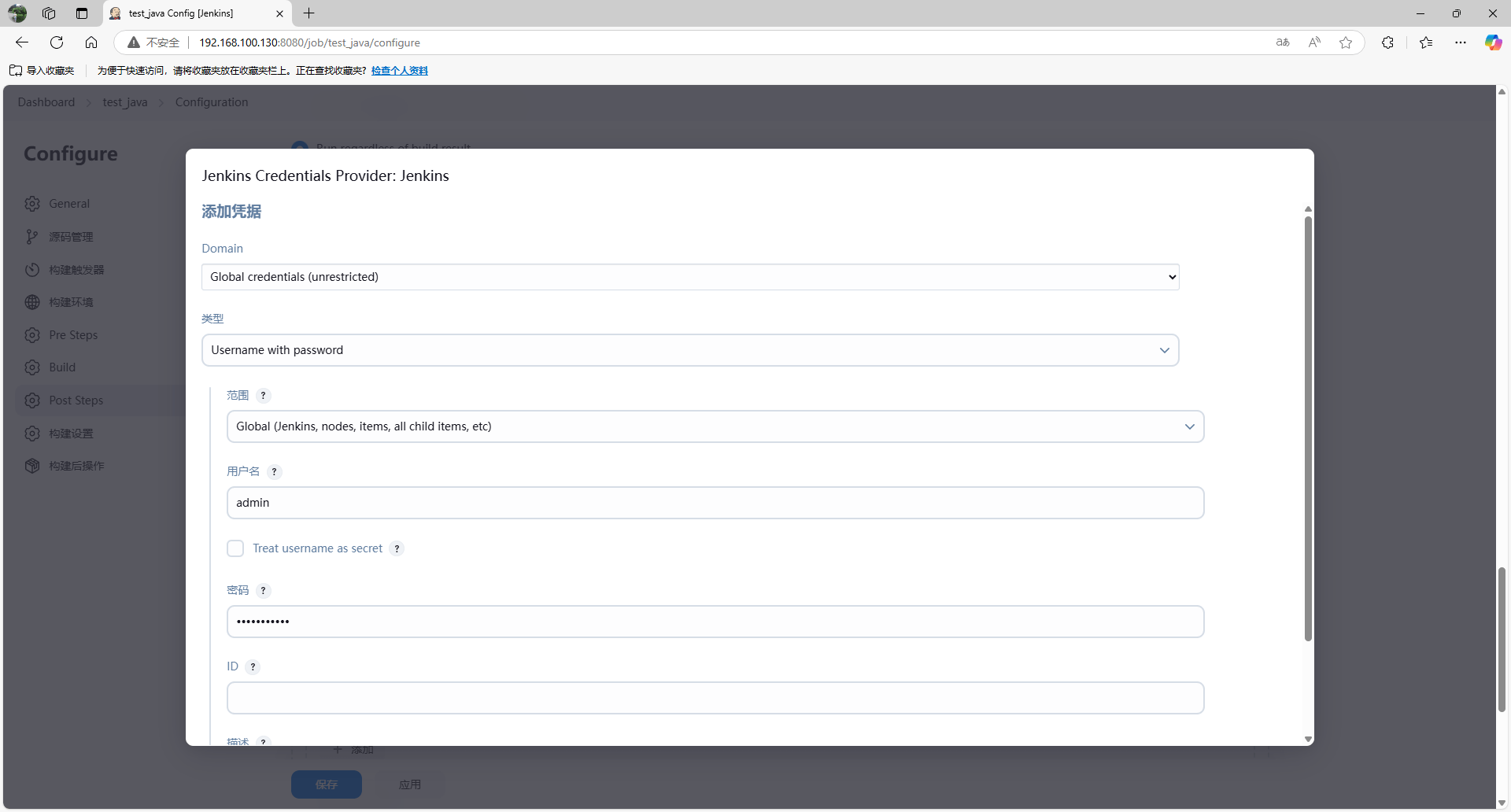Open a new browser tab

309,13
